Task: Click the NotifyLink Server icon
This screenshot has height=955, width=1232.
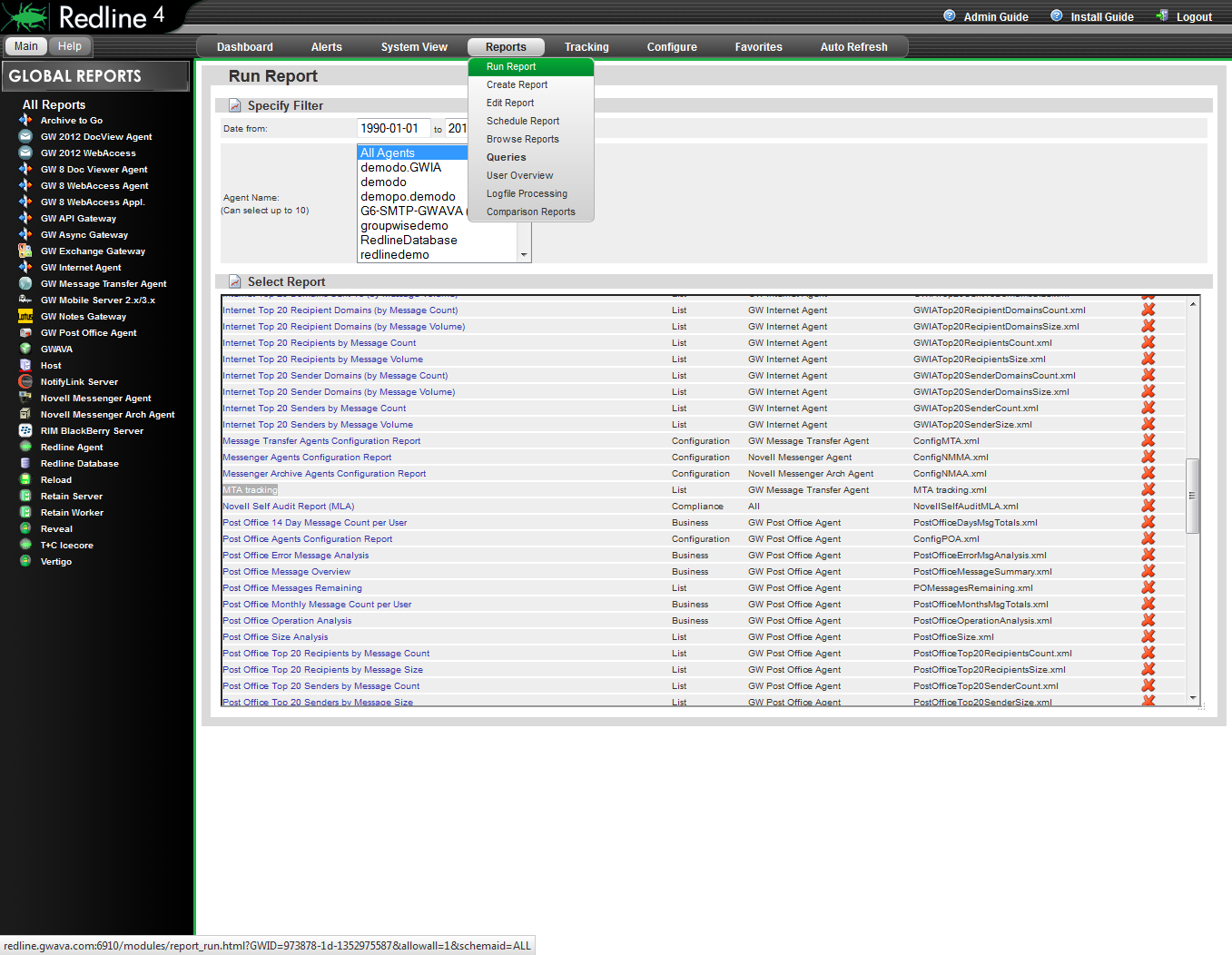Action: (25, 381)
